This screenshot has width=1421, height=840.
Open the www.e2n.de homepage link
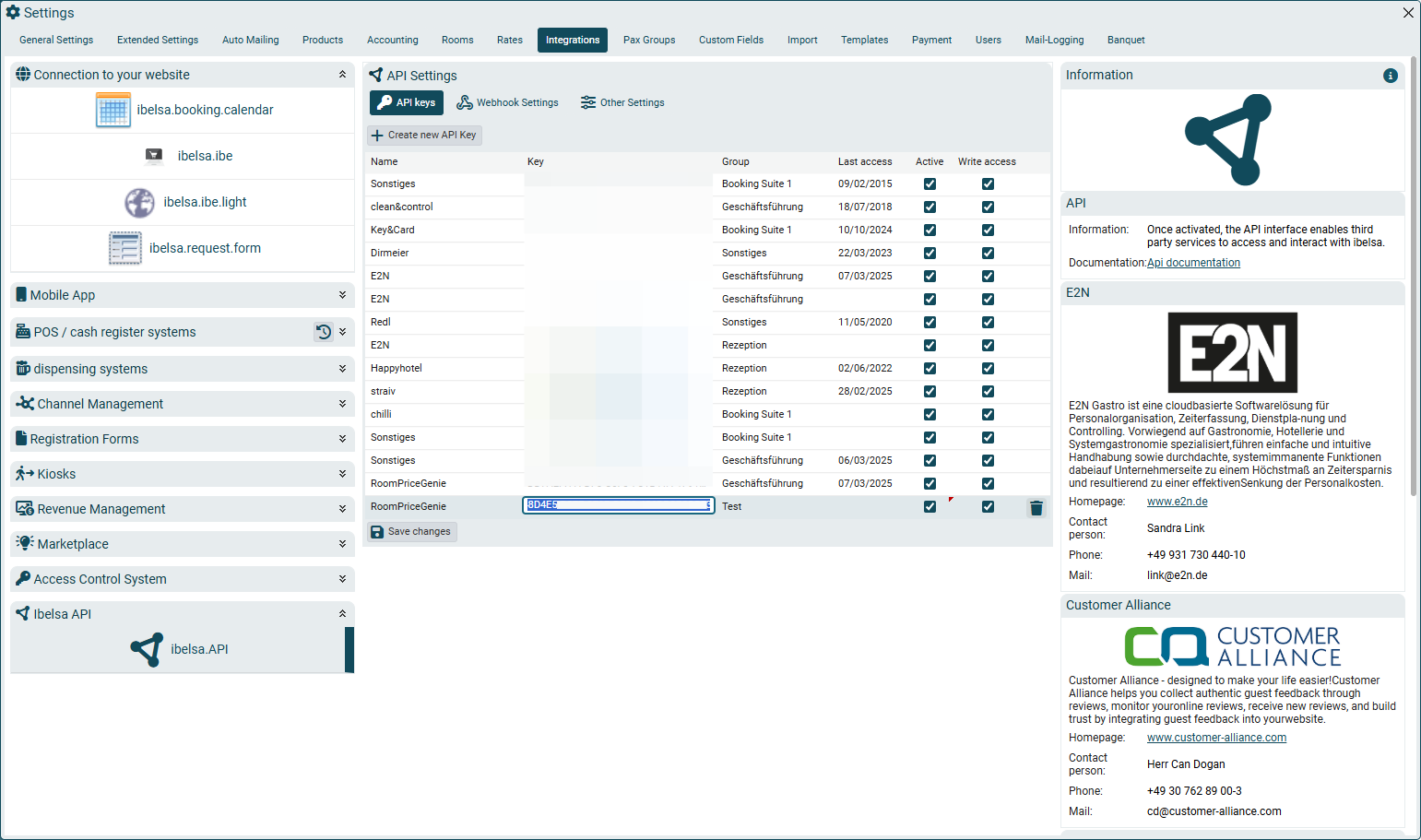click(1178, 502)
